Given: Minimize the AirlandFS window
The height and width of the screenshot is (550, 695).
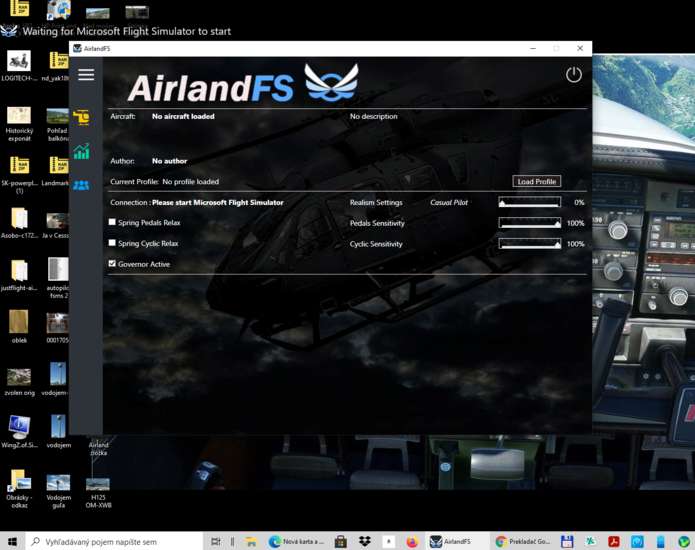Looking at the screenshot, I should (533, 48).
